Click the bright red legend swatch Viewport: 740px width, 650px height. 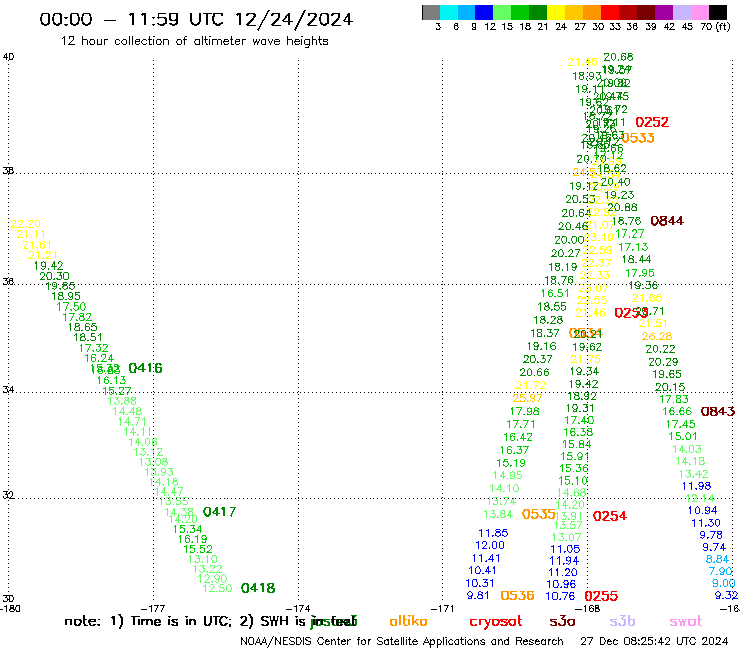pyautogui.click(x=610, y=12)
